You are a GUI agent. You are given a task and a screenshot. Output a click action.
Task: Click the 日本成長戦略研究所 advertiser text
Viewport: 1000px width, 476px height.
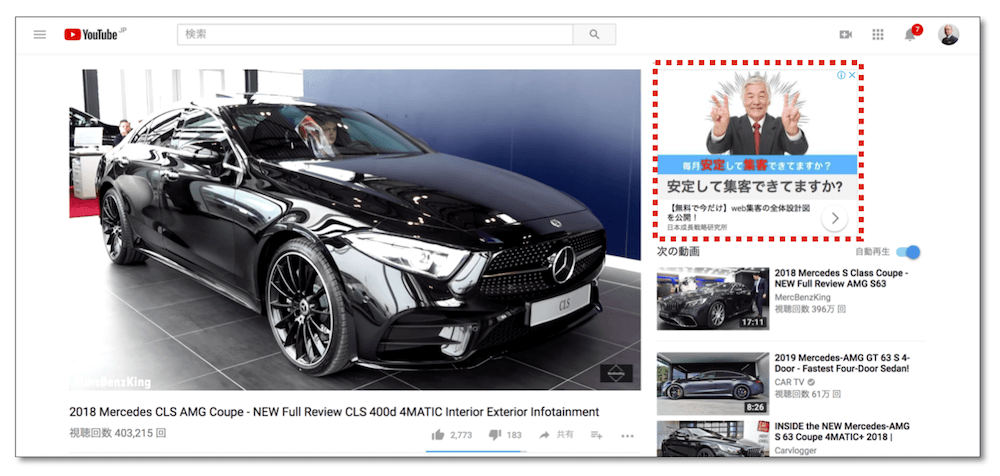point(696,227)
